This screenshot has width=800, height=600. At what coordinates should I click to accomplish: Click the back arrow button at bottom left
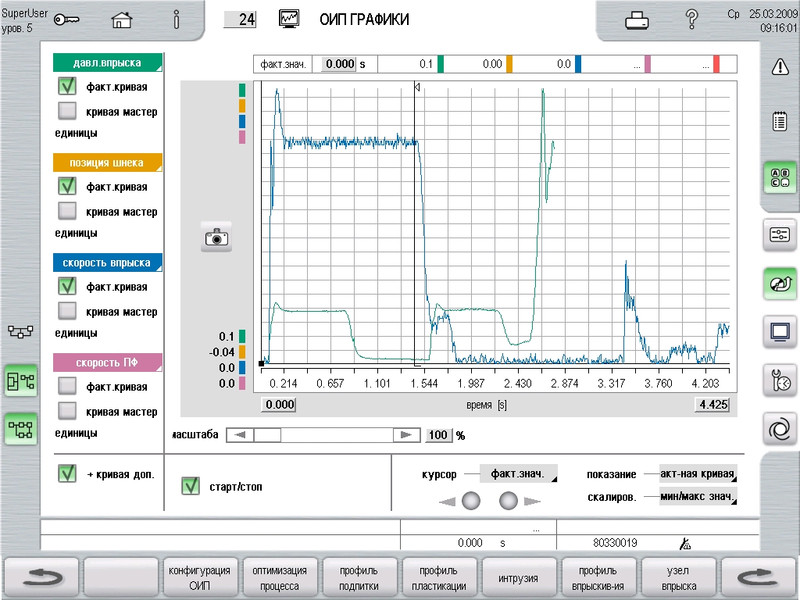tap(42, 578)
